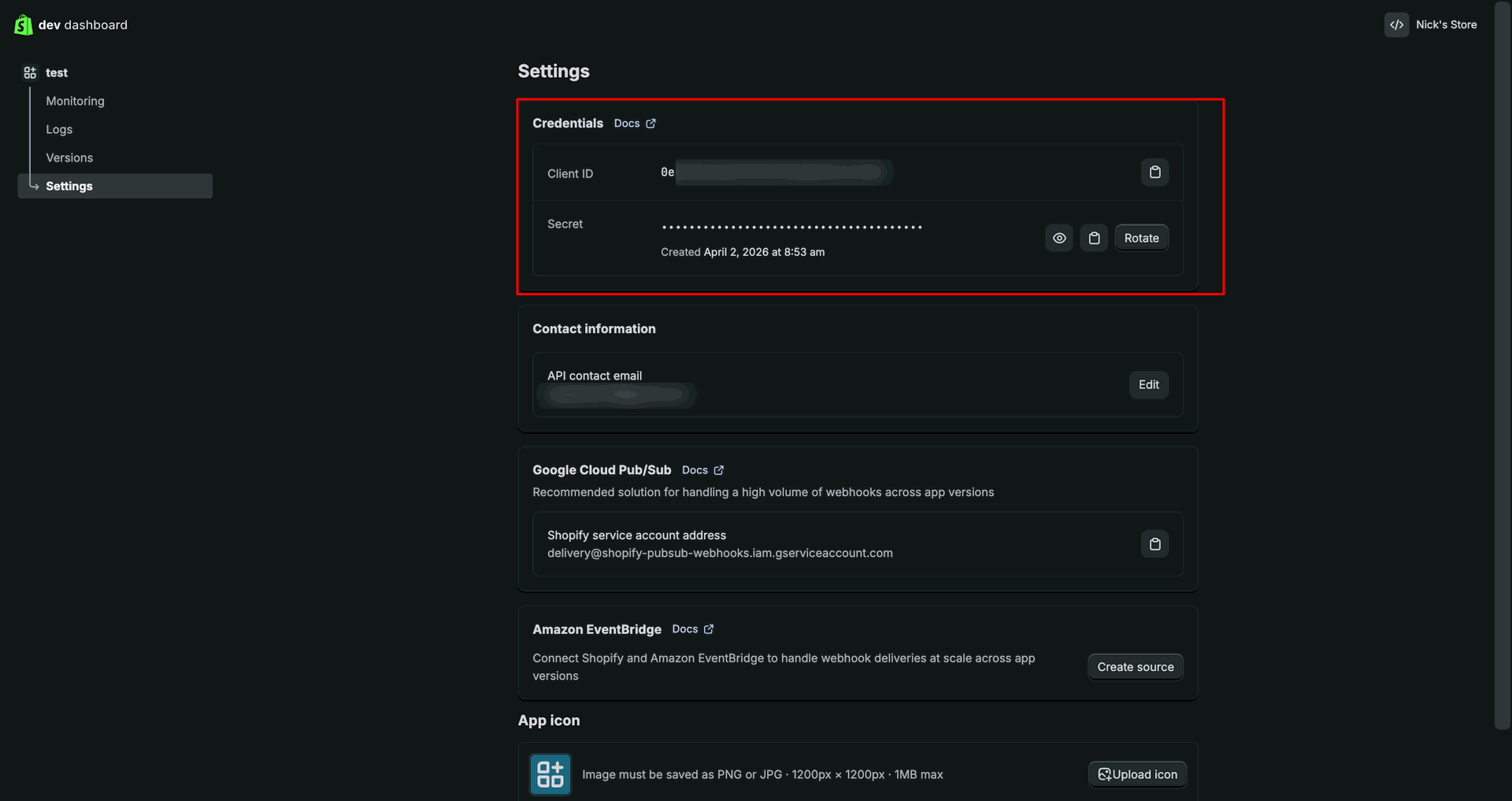Click the Contact information heading
Image resolution: width=1512 pixels, height=801 pixels.
coord(594,329)
